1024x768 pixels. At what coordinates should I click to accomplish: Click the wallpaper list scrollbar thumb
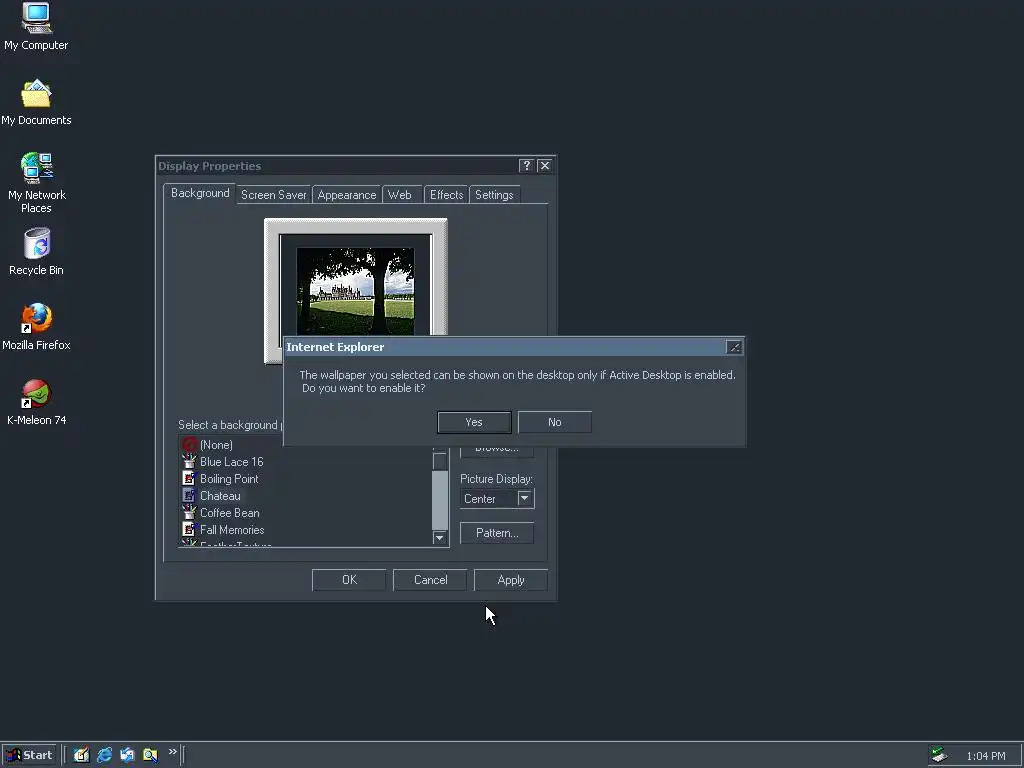(x=440, y=461)
